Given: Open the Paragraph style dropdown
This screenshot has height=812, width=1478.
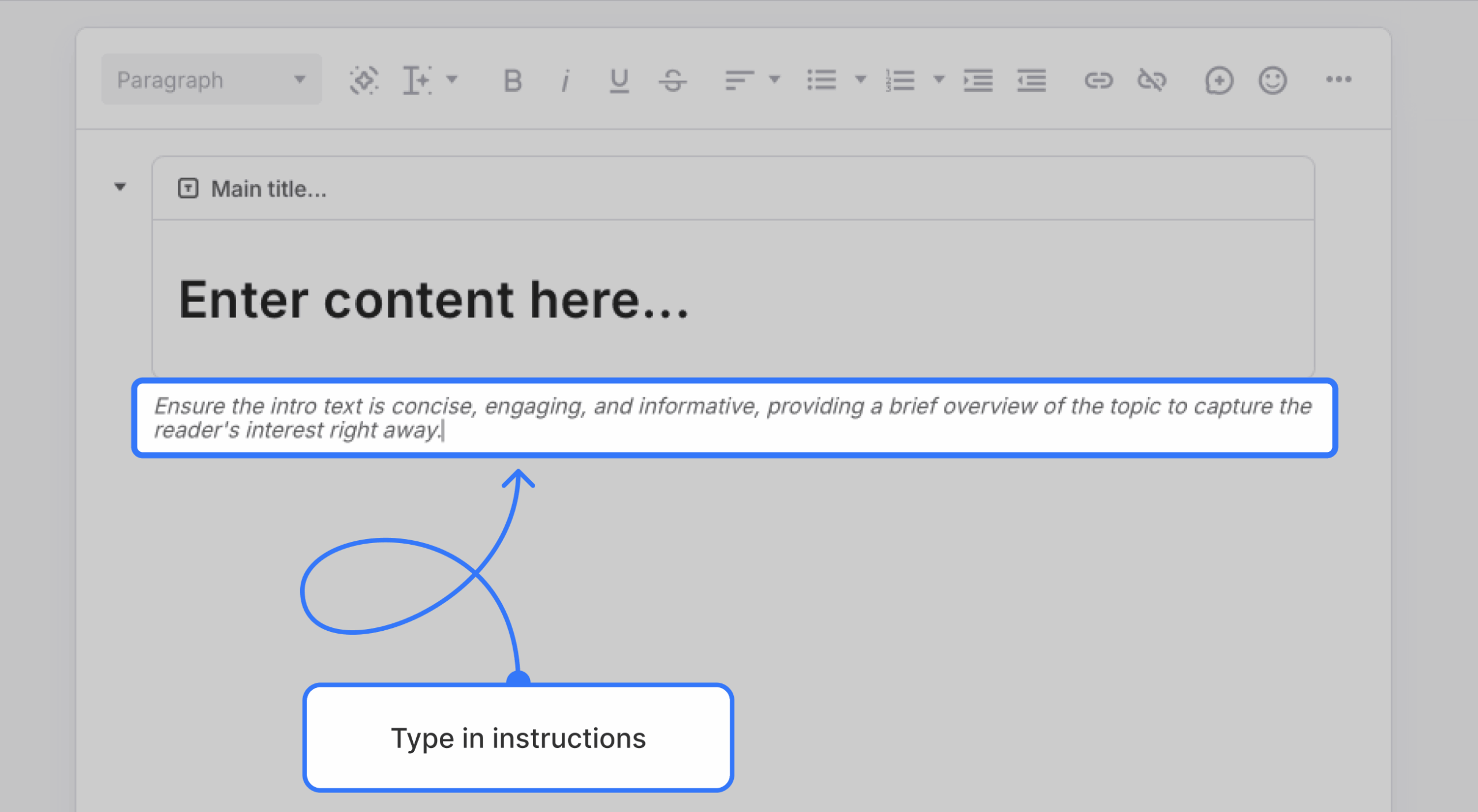Looking at the screenshot, I should 211,79.
